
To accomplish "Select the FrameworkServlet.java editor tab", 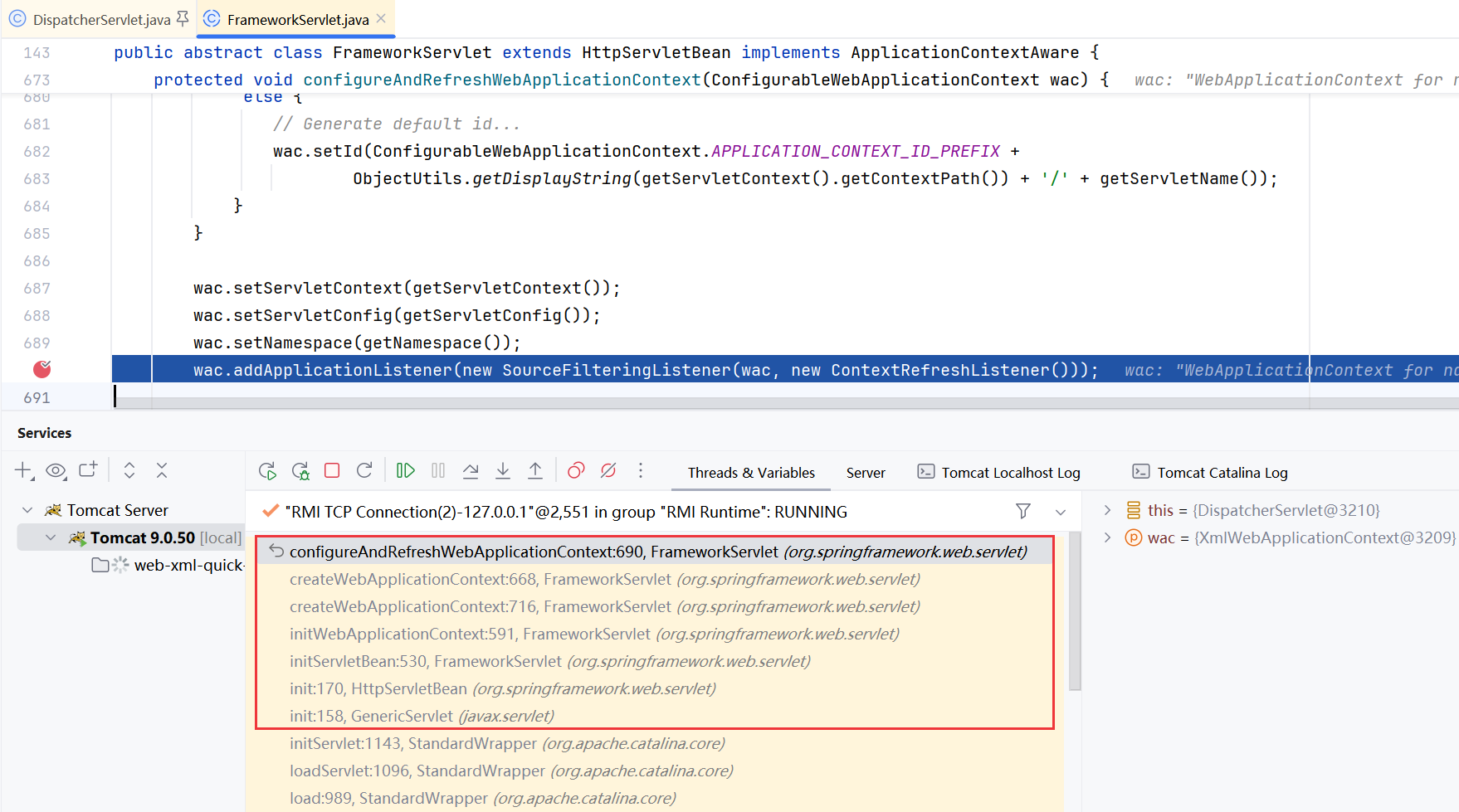I will (297, 19).
